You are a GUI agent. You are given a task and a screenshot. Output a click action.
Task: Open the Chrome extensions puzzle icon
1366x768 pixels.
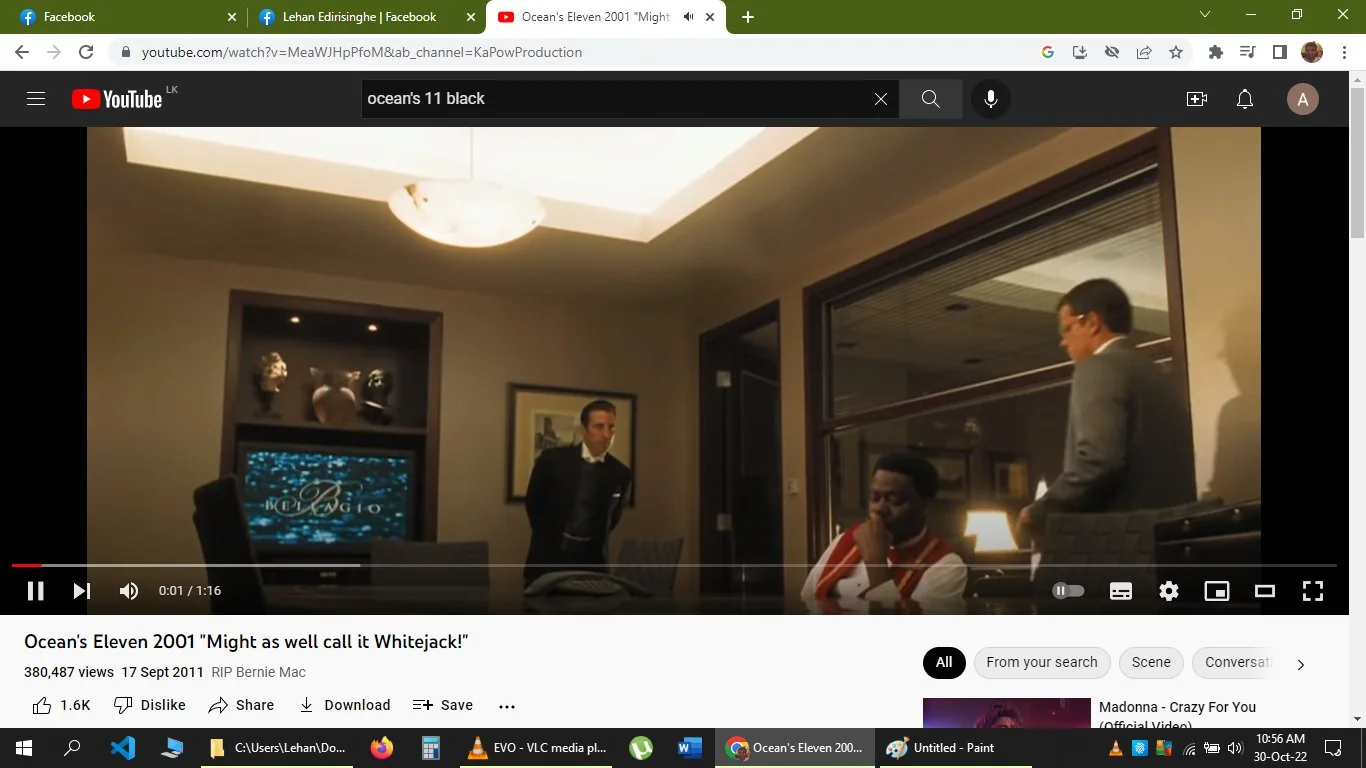1216,52
